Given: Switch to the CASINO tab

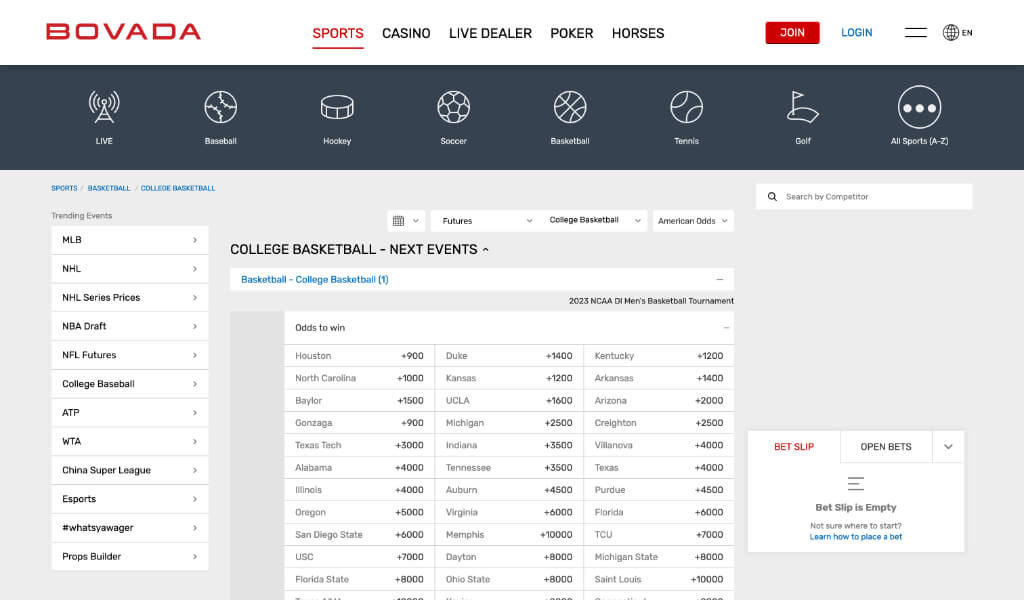Looking at the screenshot, I should [x=406, y=33].
